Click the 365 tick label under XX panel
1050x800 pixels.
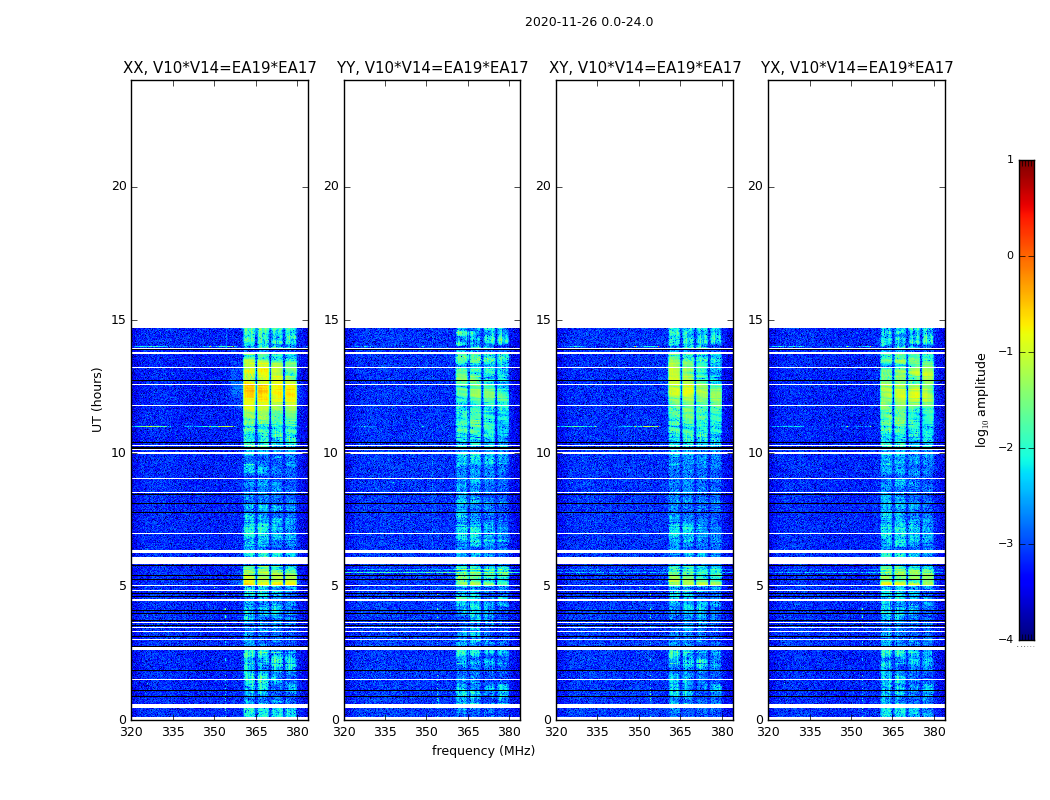[x=256, y=732]
